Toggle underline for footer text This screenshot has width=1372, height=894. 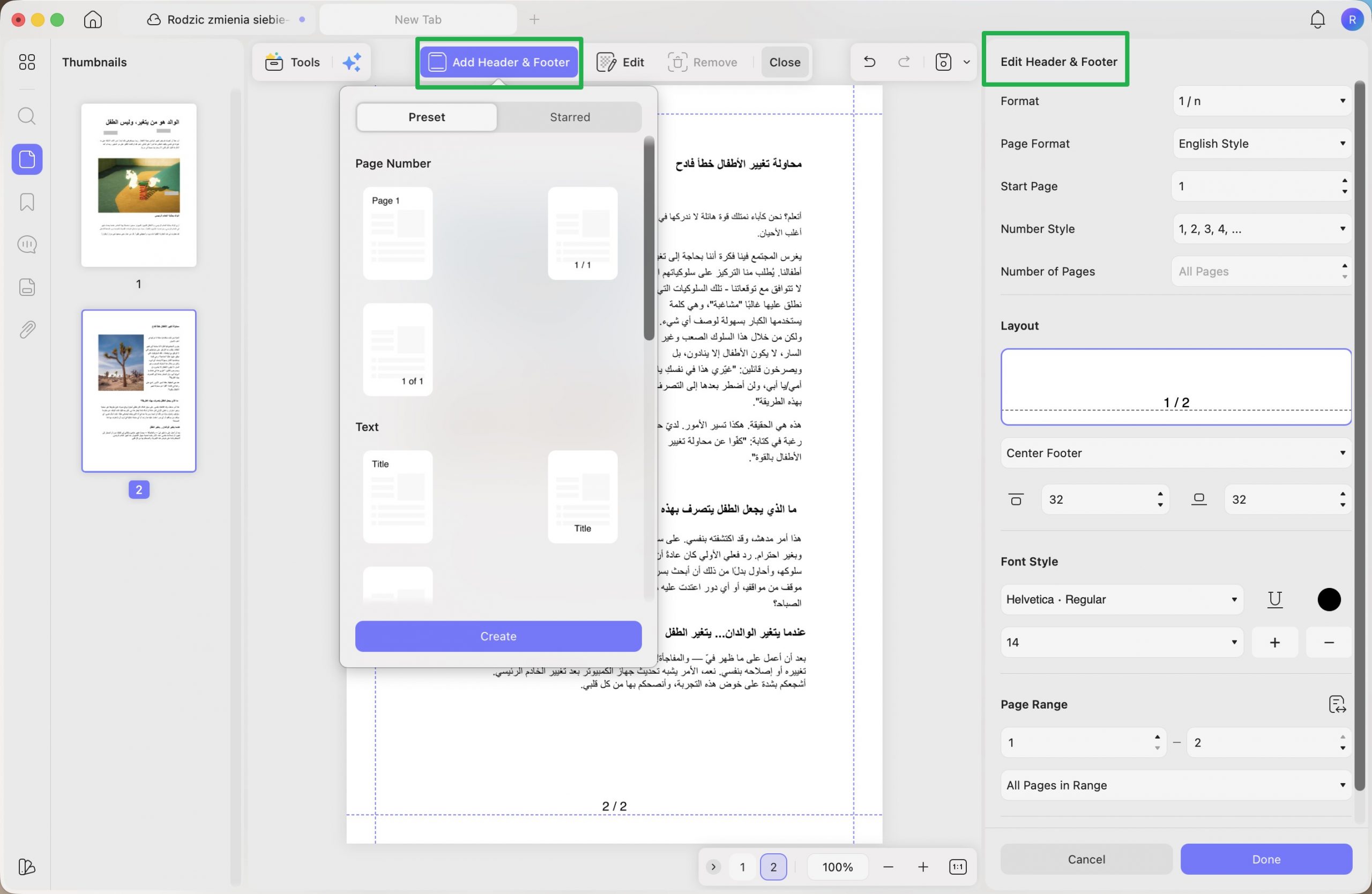coord(1274,599)
